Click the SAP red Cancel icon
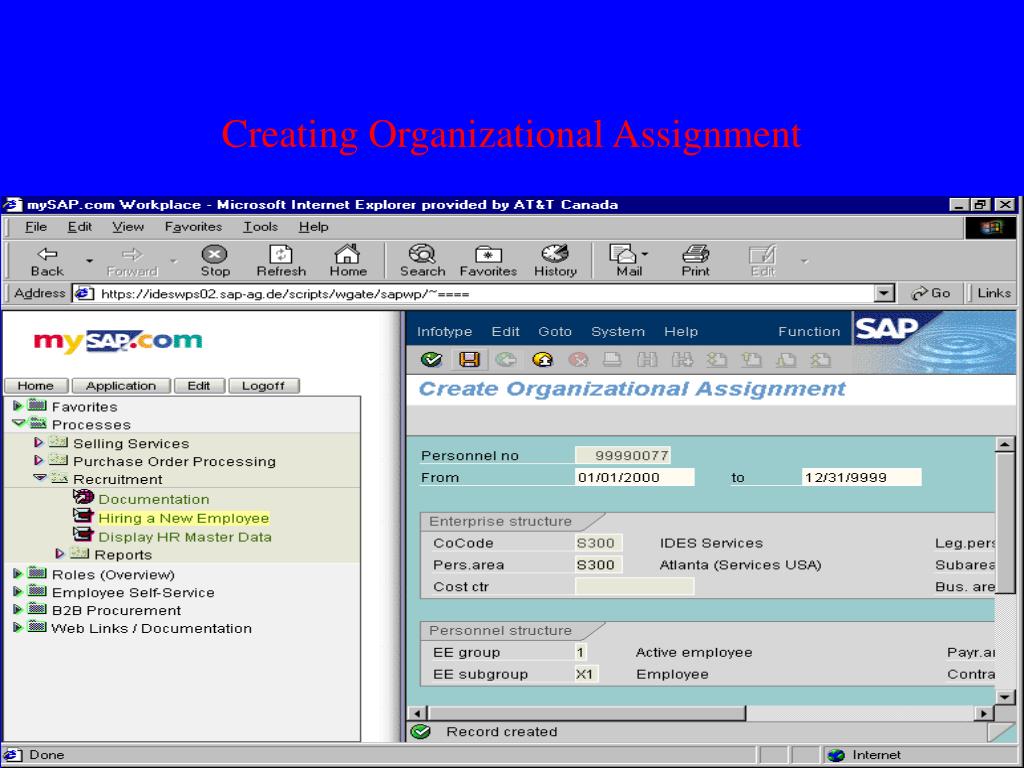The height and width of the screenshot is (768, 1024). click(x=578, y=359)
